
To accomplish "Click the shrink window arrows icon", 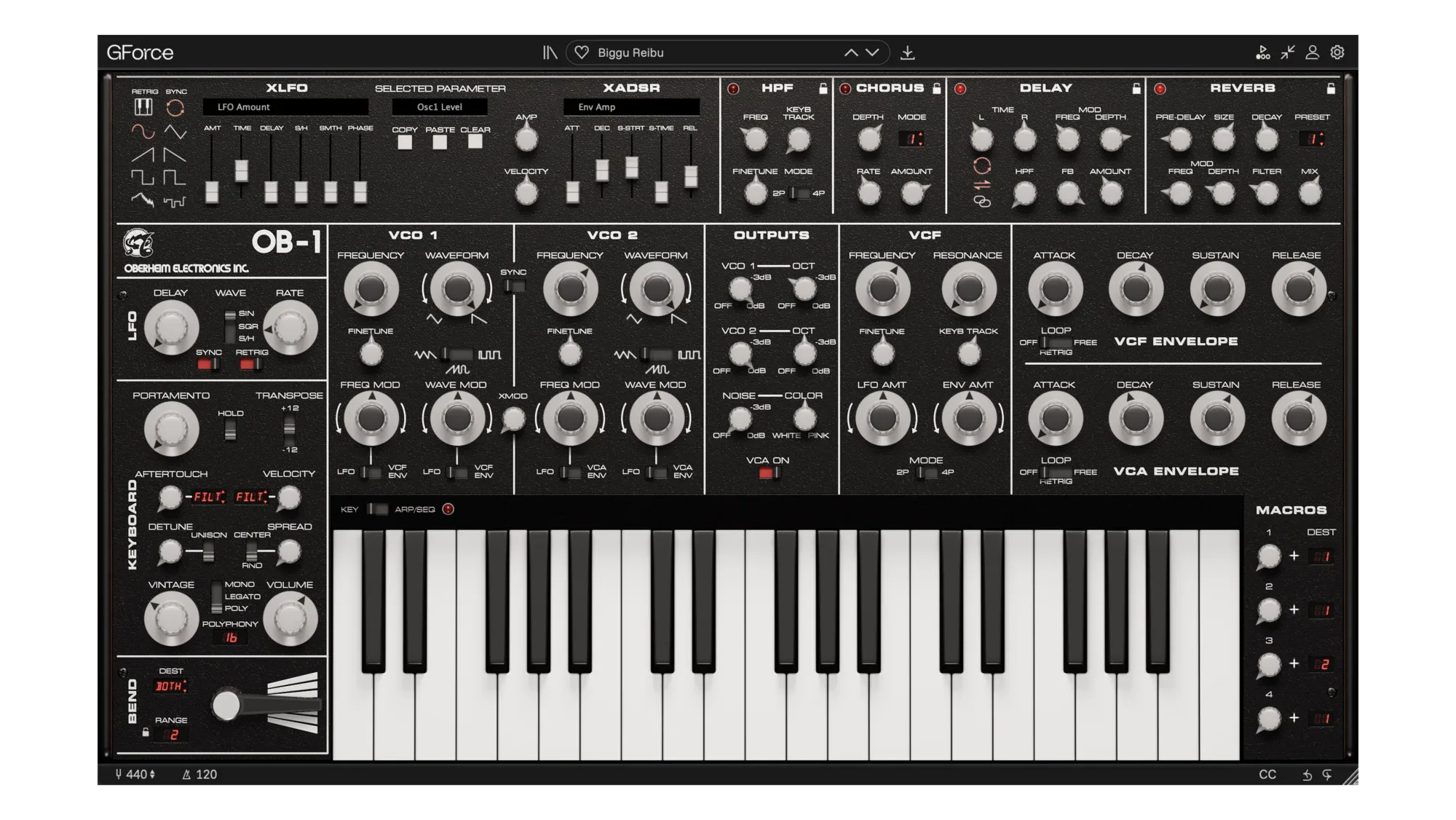I will point(1288,52).
